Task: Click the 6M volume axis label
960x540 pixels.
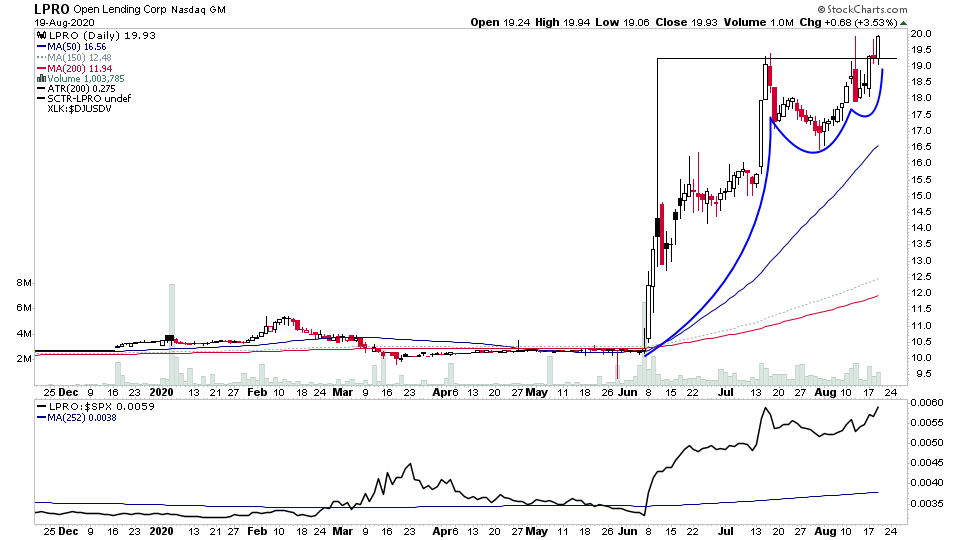Action: (x=24, y=308)
